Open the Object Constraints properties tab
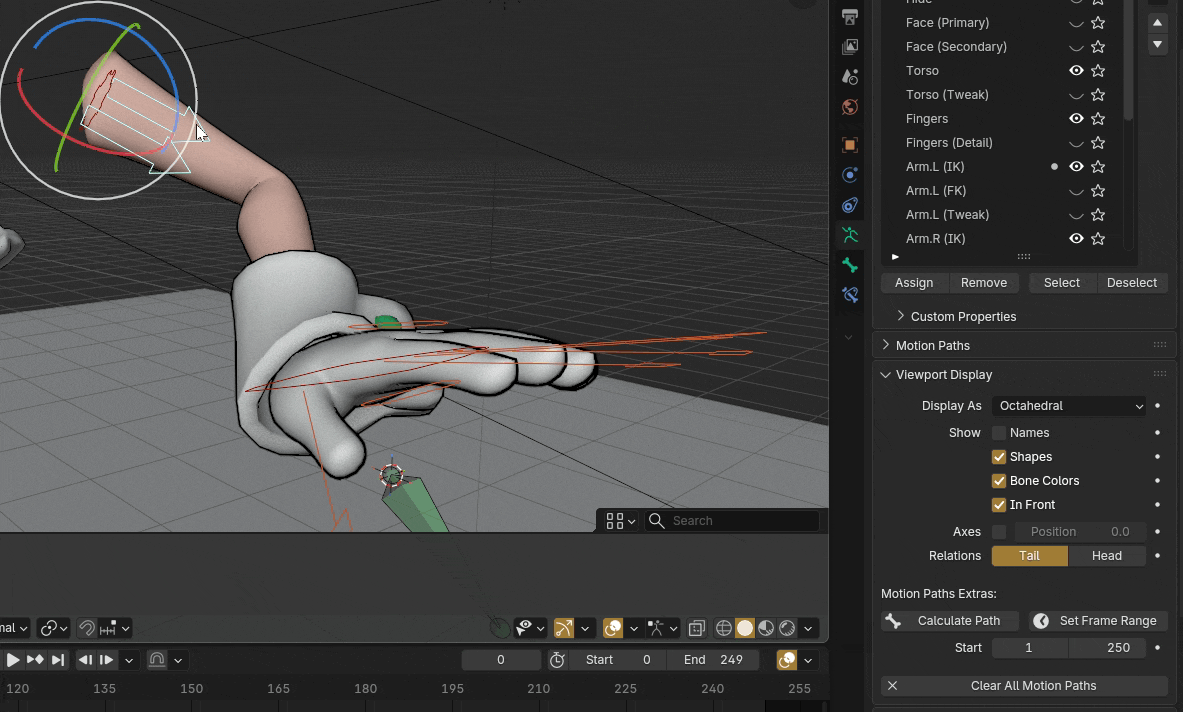Screen dimensions: 1183x712 850,205
